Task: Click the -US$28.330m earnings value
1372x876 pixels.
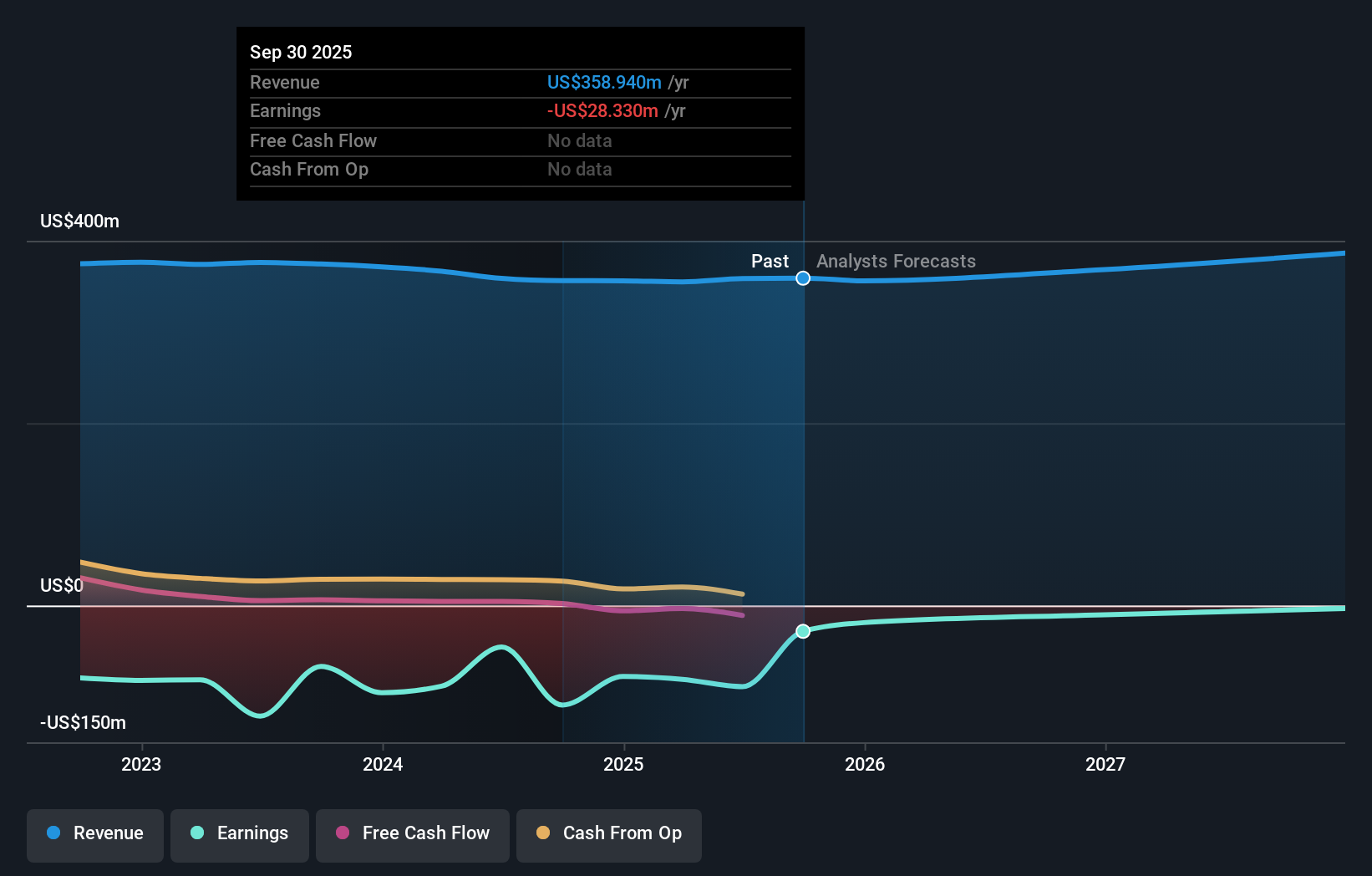Action: pyautogui.click(x=602, y=110)
